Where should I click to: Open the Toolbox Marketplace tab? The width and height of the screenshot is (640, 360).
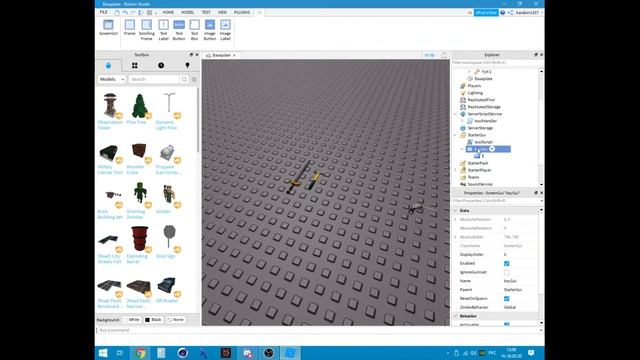pyautogui.click(x=108, y=65)
